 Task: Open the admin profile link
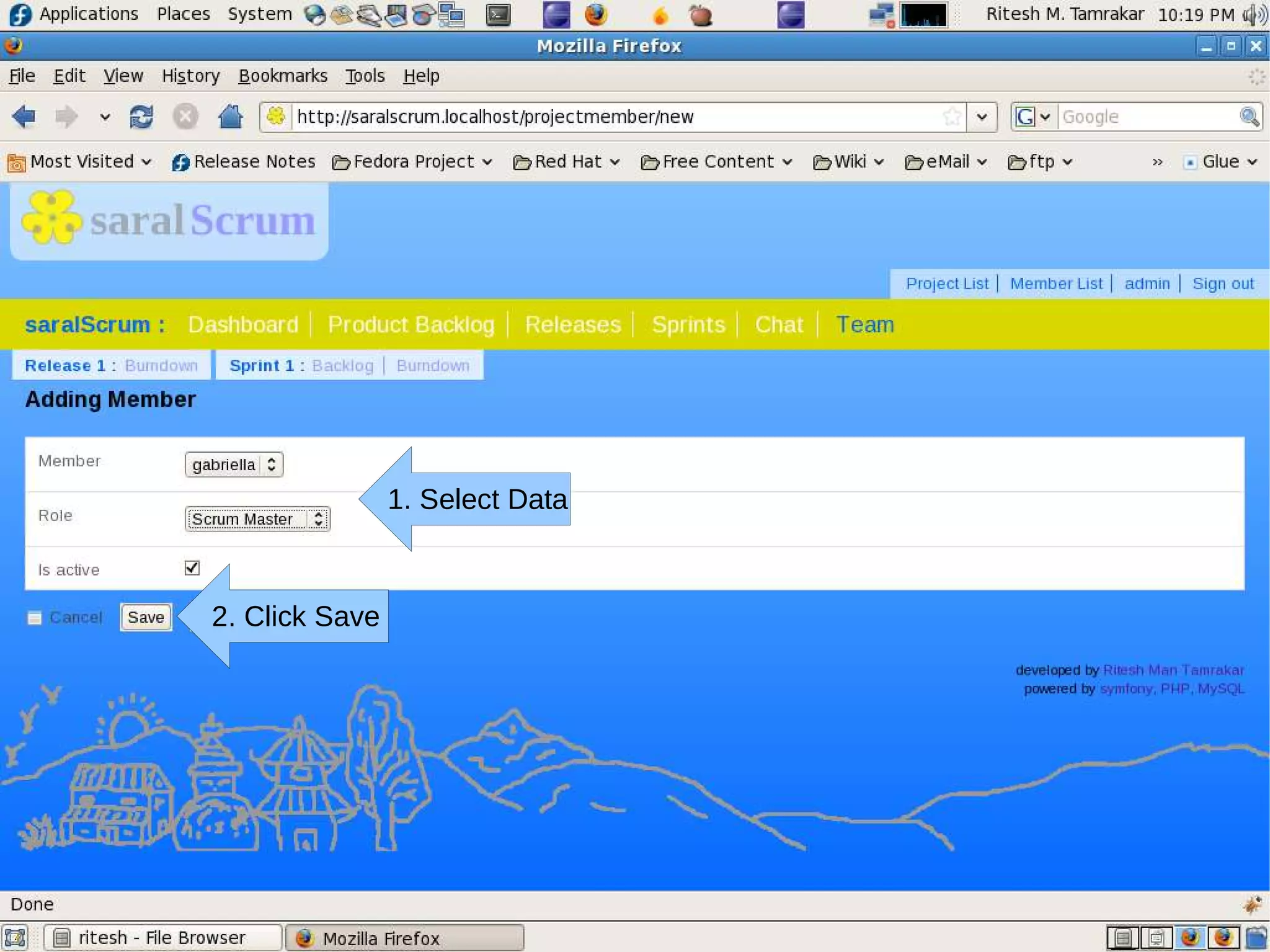coord(1147,283)
